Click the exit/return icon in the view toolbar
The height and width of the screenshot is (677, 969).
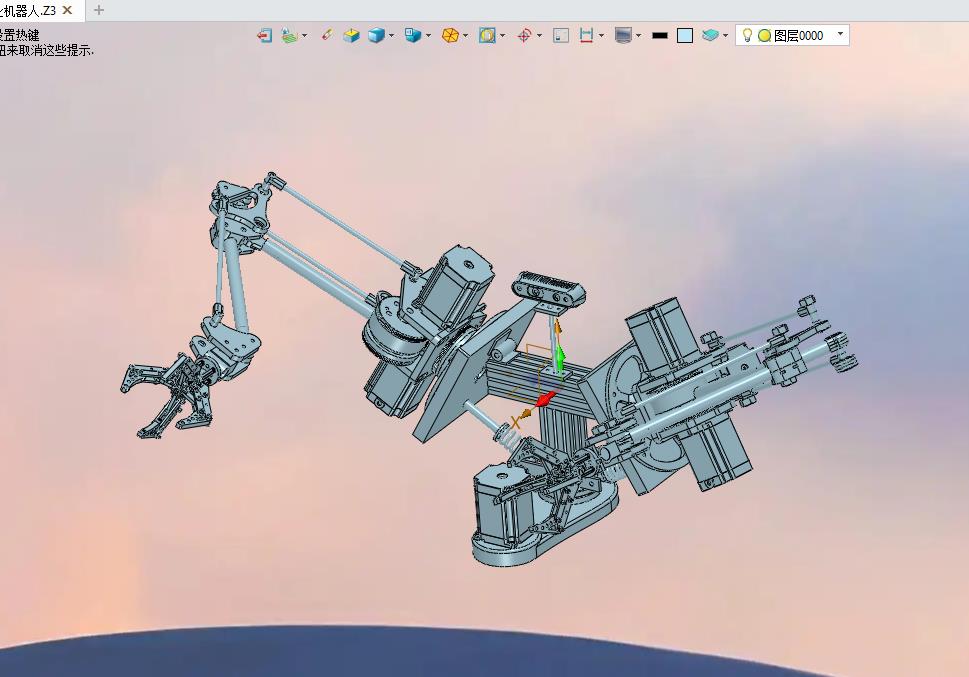264,36
